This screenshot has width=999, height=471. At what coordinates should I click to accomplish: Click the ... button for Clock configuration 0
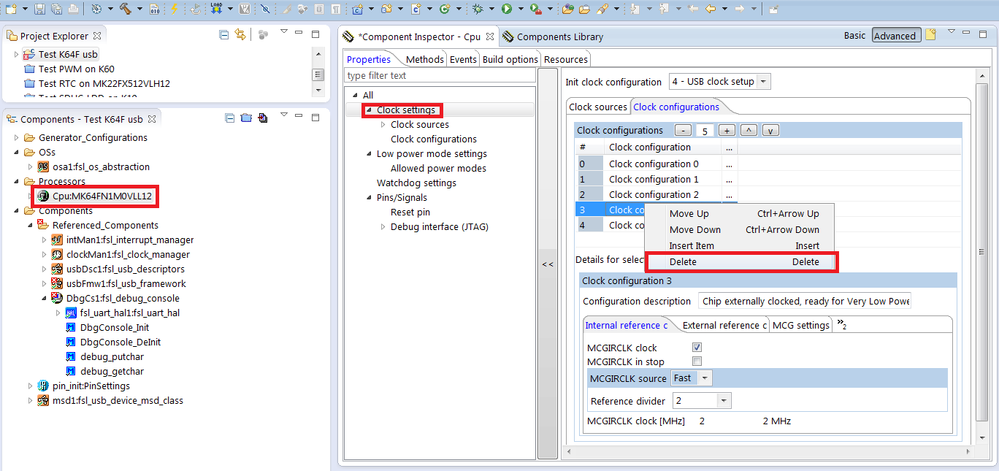pyautogui.click(x=729, y=164)
